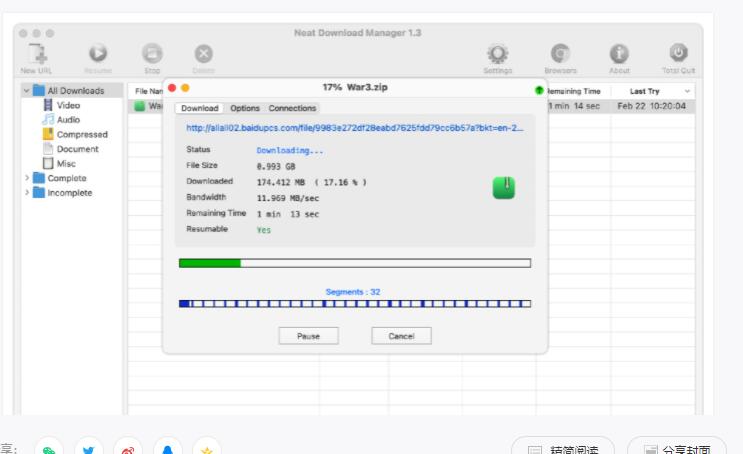Click the Remaining Time column header
743x454 pixels.
pyautogui.click(x=573, y=91)
